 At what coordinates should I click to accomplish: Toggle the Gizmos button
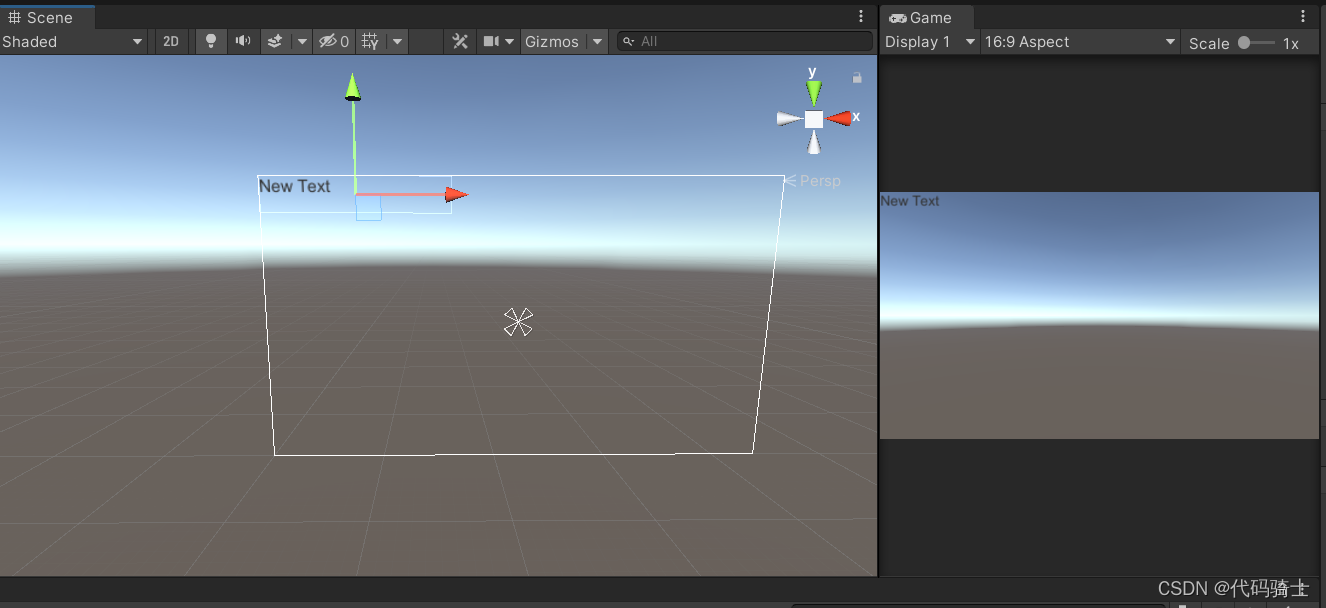point(552,41)
